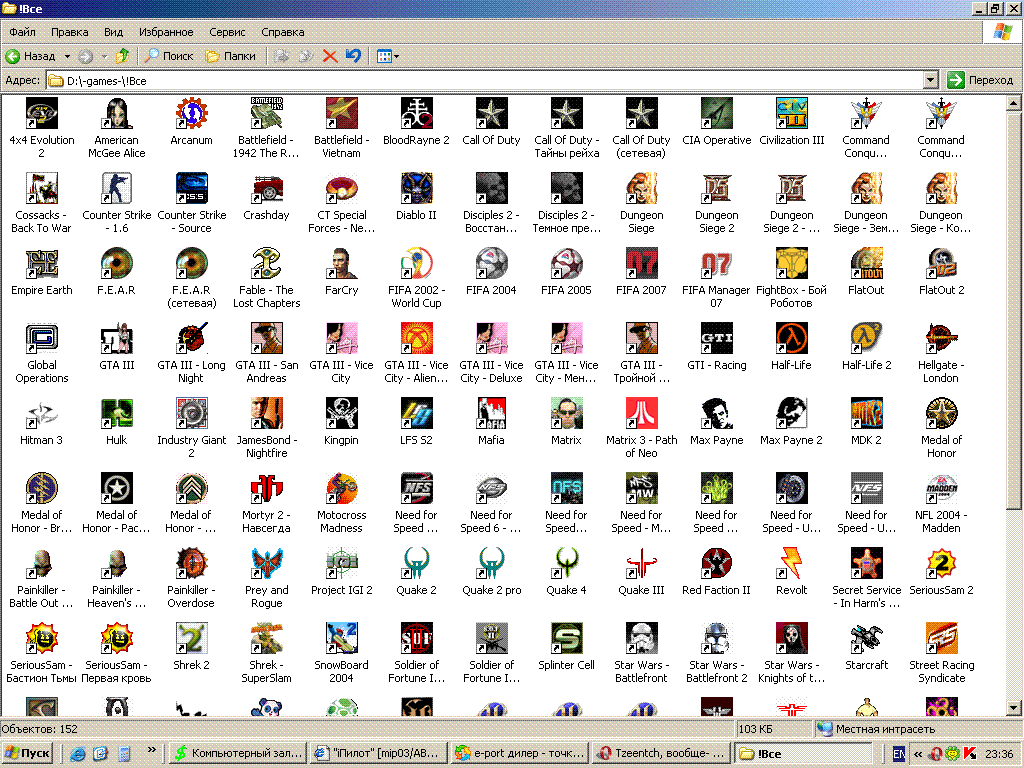
Task: Click the Поиск search button
Action: (169, 56)
